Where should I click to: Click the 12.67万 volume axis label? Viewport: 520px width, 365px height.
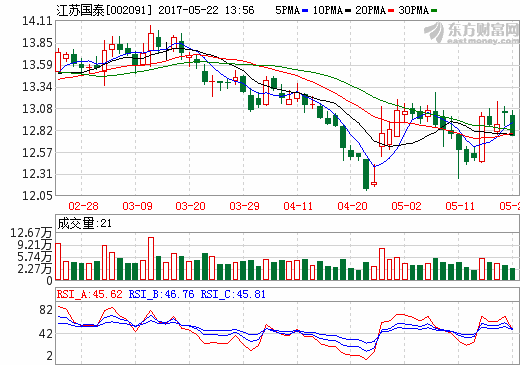click(x=31, y=233)
